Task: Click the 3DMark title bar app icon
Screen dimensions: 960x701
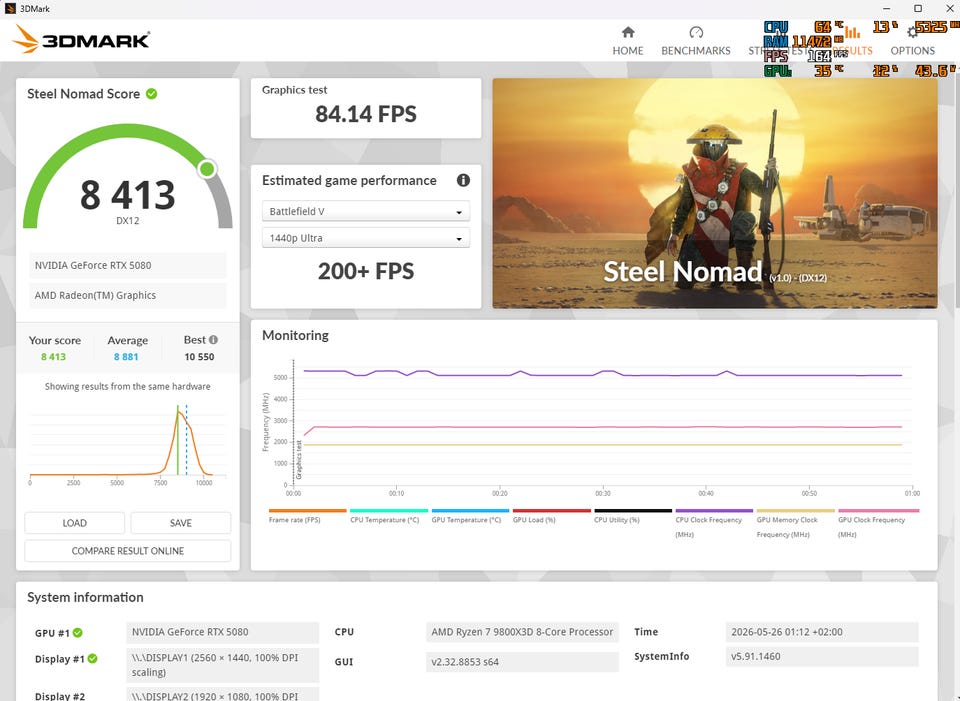Action: (10, 9)
